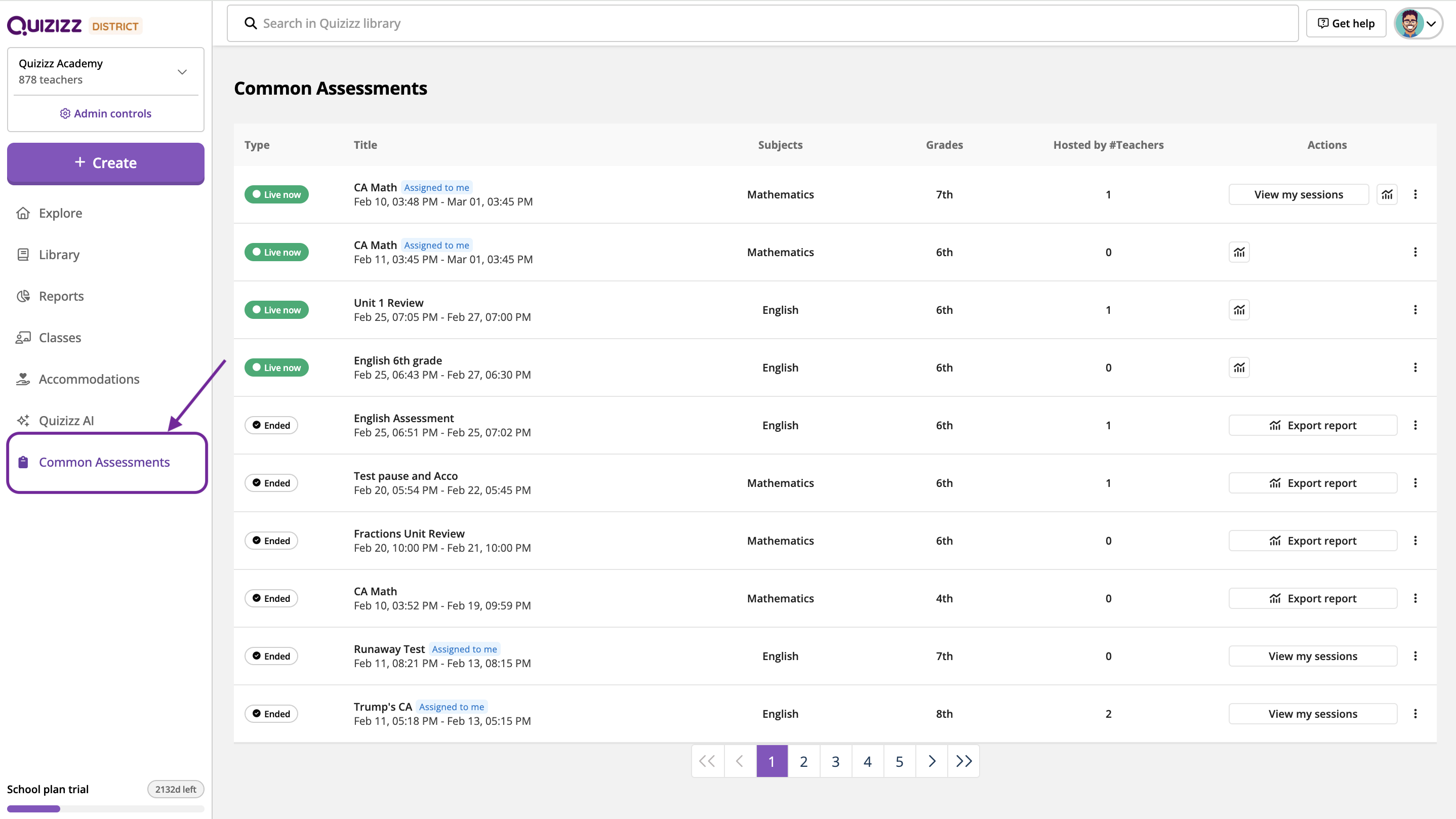Click Assigned to me tag on Runaway Test

tap(464, 649)
